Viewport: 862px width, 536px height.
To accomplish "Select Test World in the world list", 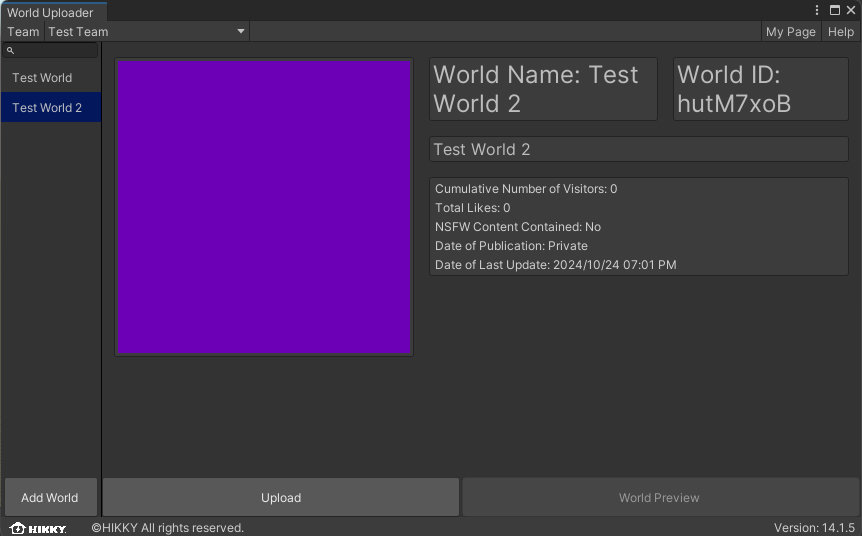I will point(42,78).
